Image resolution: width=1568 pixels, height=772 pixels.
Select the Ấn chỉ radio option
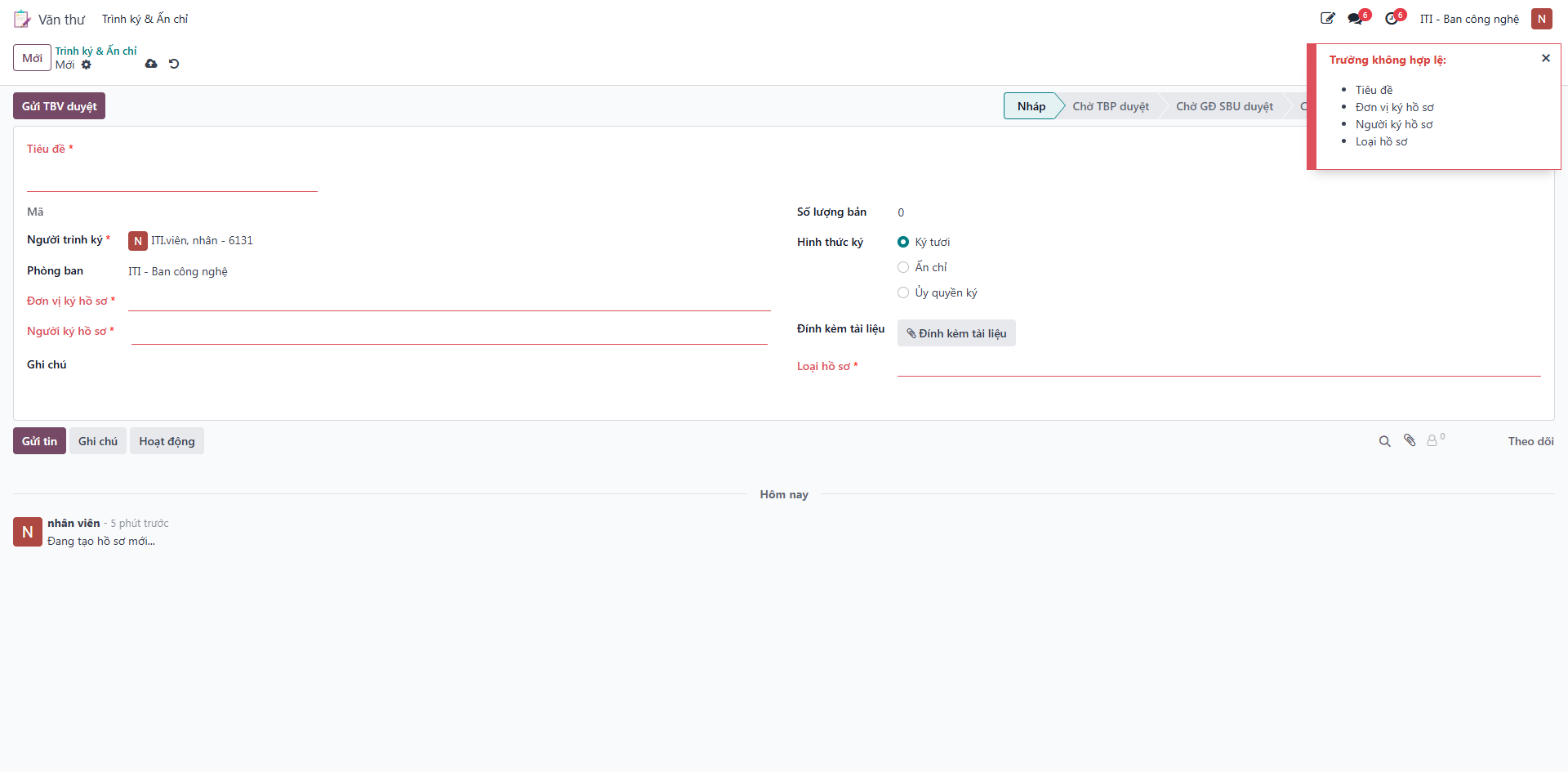[903, 267]
